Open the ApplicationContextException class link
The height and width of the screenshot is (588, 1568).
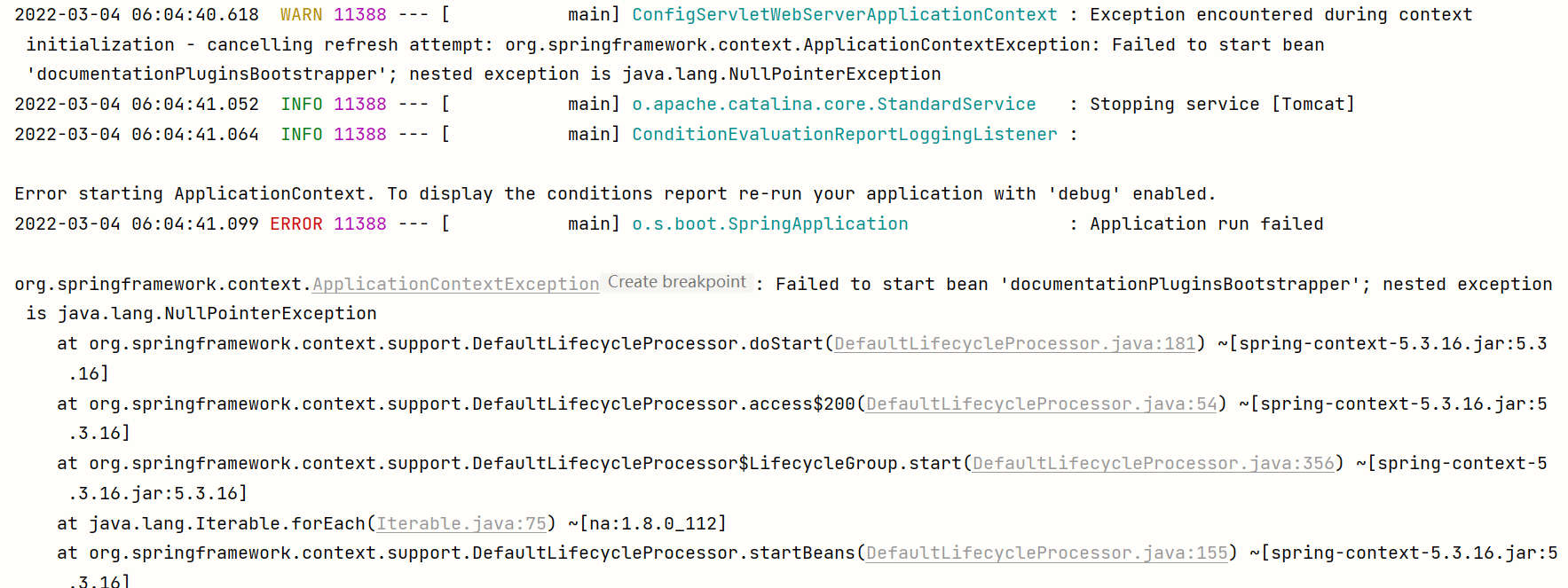click(x=455, y=284)
